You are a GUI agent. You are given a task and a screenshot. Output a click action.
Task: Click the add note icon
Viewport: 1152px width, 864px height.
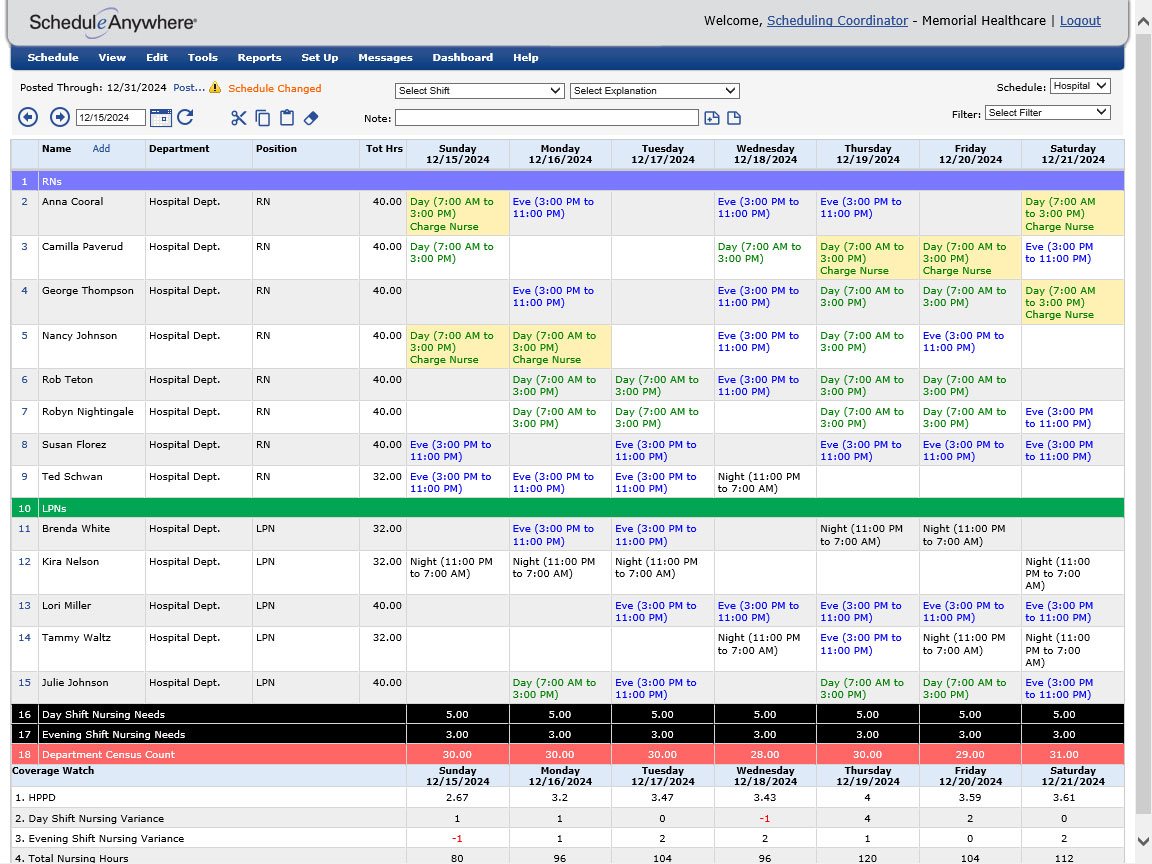[x=712, y=118]
